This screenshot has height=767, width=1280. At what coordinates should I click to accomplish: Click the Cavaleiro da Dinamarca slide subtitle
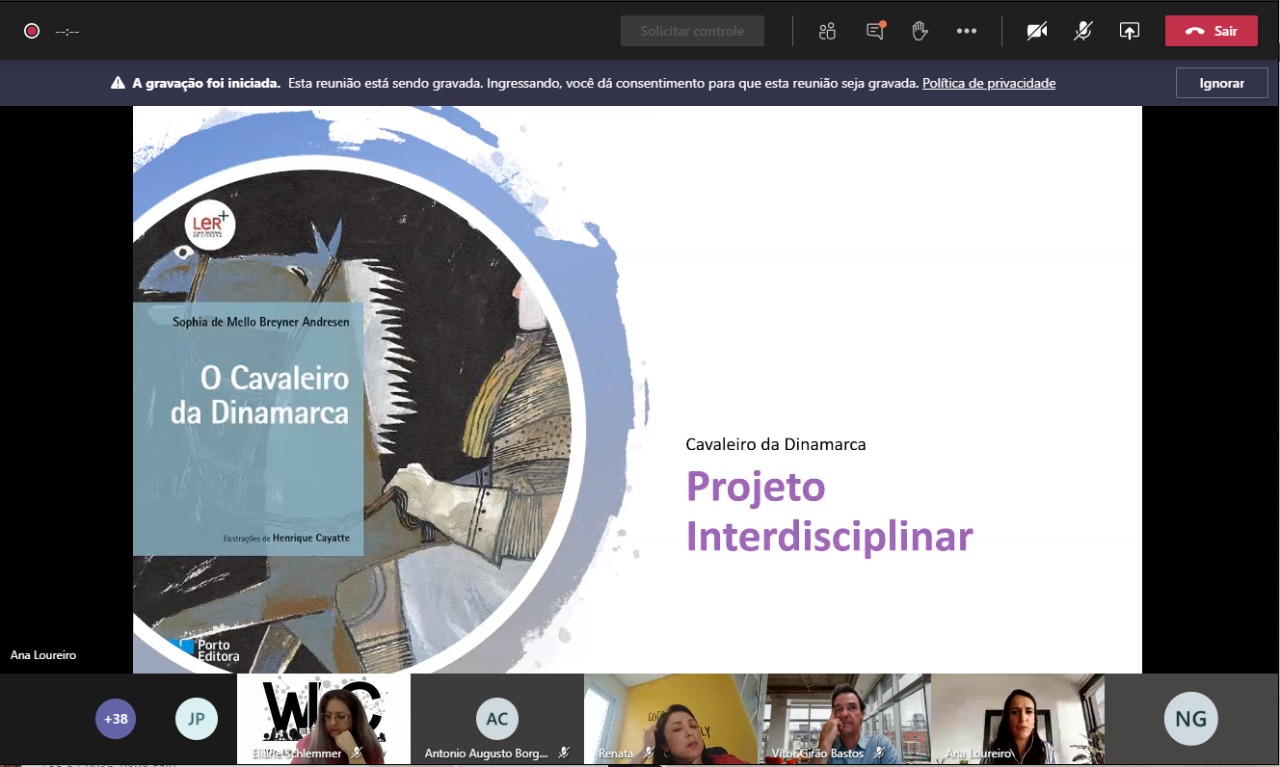(776, 444)
